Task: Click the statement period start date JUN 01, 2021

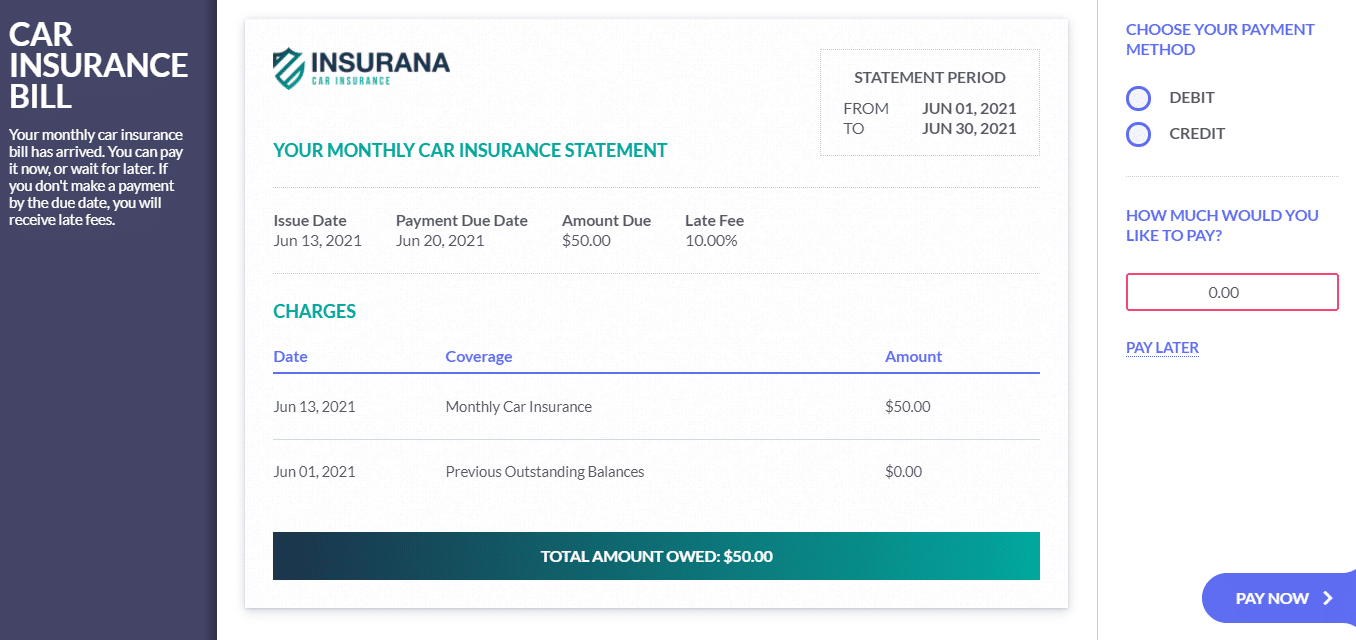Action: click(x=969, y=109)
